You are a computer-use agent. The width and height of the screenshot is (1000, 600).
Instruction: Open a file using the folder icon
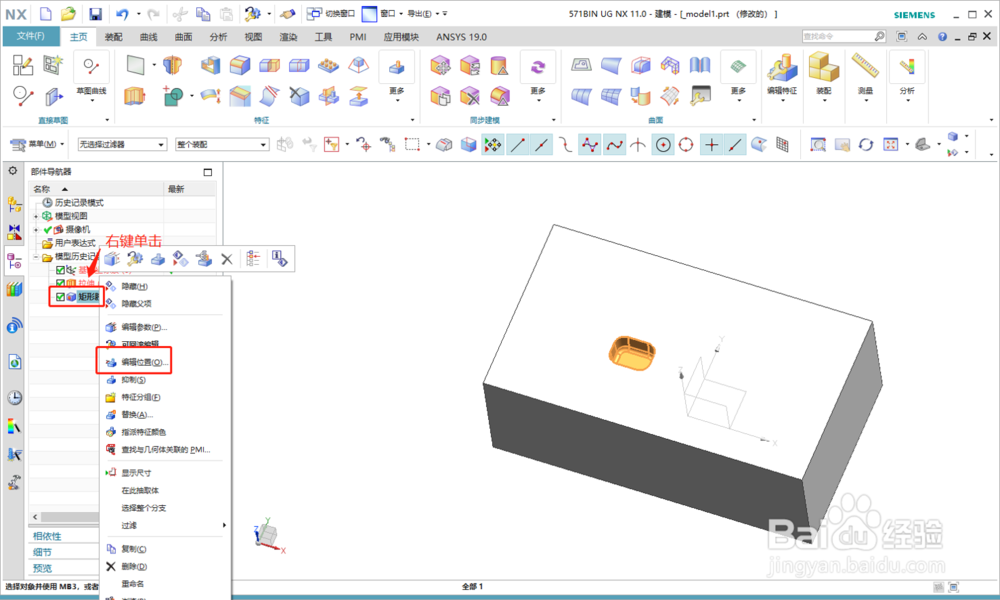(x=68, y=13)
